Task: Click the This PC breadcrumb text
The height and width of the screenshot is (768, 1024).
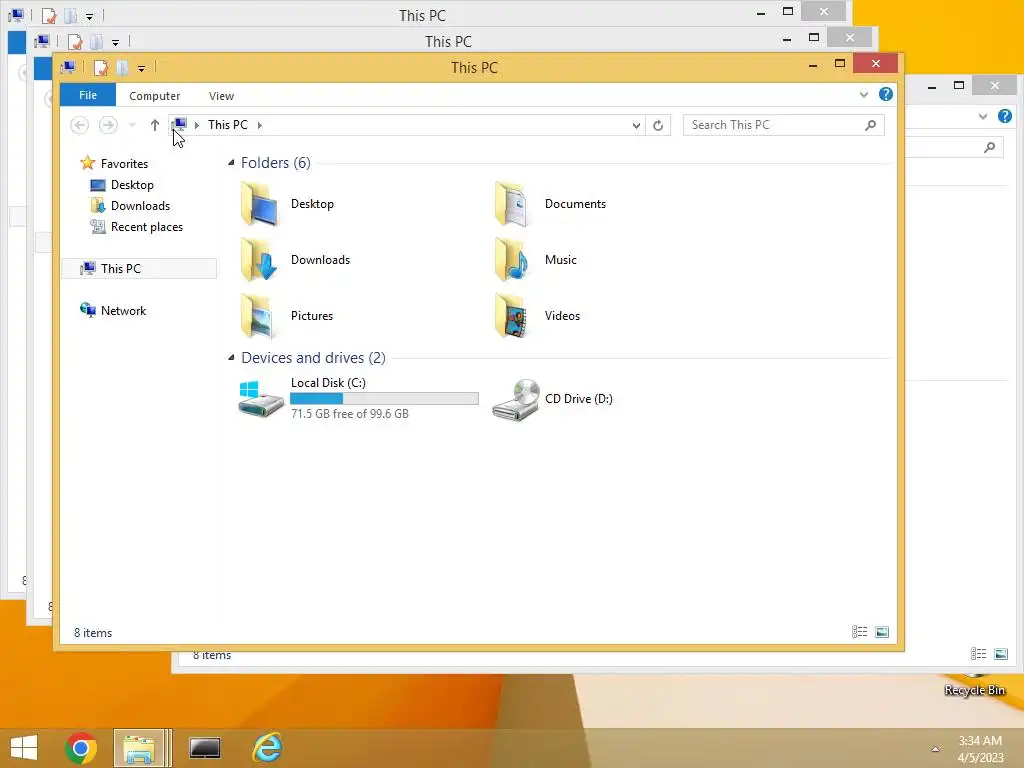Action: (228, 125)
